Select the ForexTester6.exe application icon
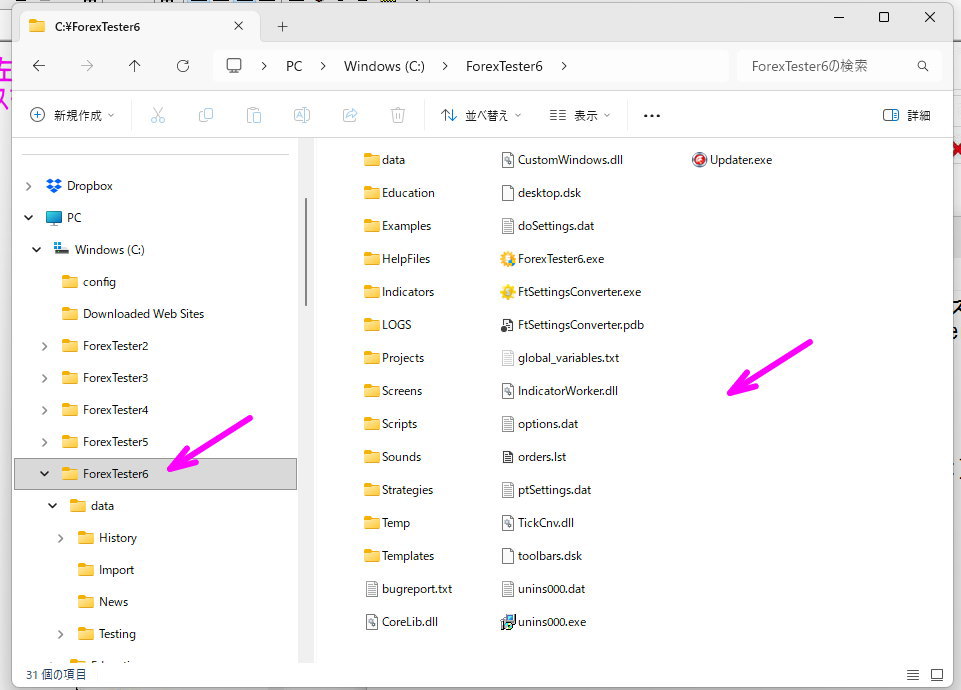The width and height of the screenshot is (961, 690). click(507, 259)
